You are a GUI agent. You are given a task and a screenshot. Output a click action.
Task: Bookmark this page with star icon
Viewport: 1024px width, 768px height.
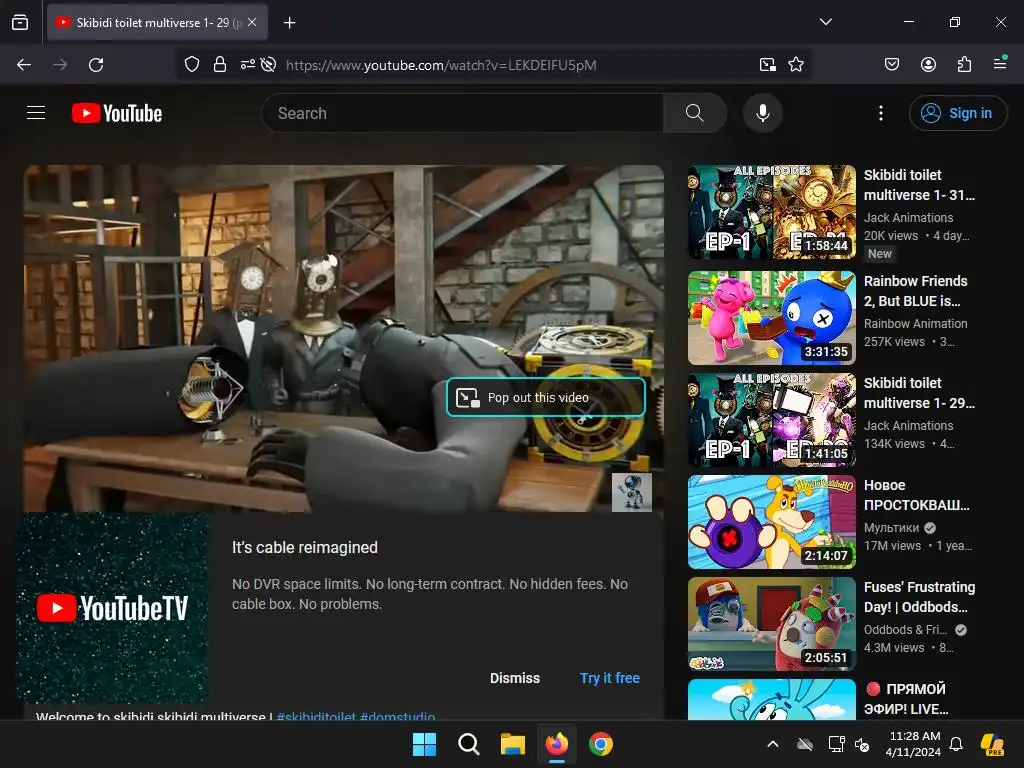[795, 65]
